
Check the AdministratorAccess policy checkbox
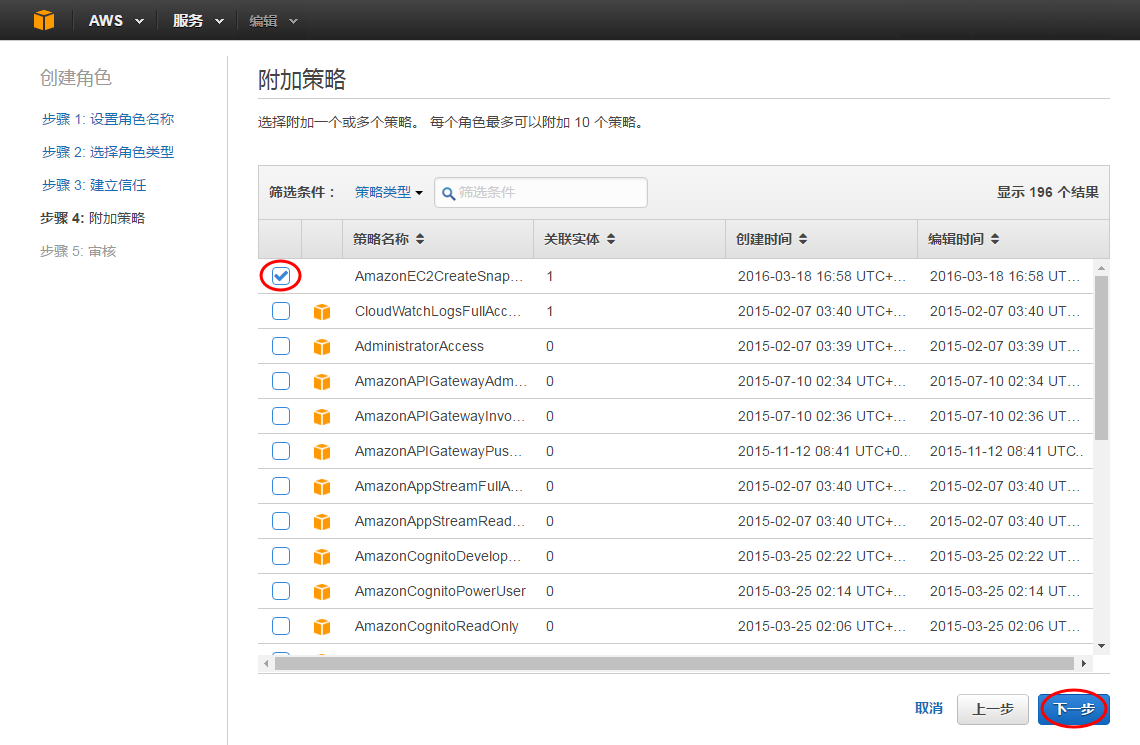click(x=281, y=346)
